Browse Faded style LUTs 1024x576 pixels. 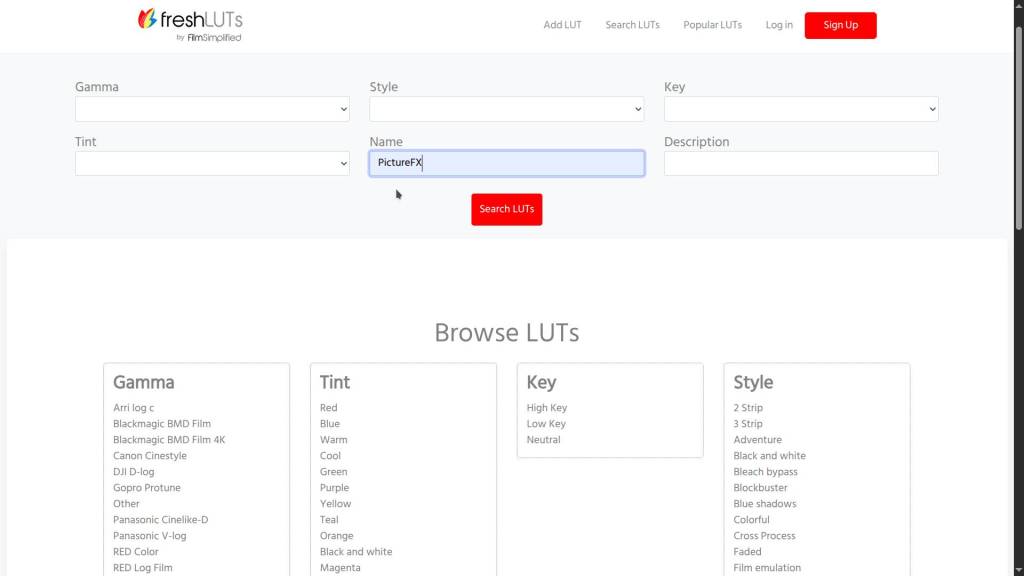click(747, 552)
